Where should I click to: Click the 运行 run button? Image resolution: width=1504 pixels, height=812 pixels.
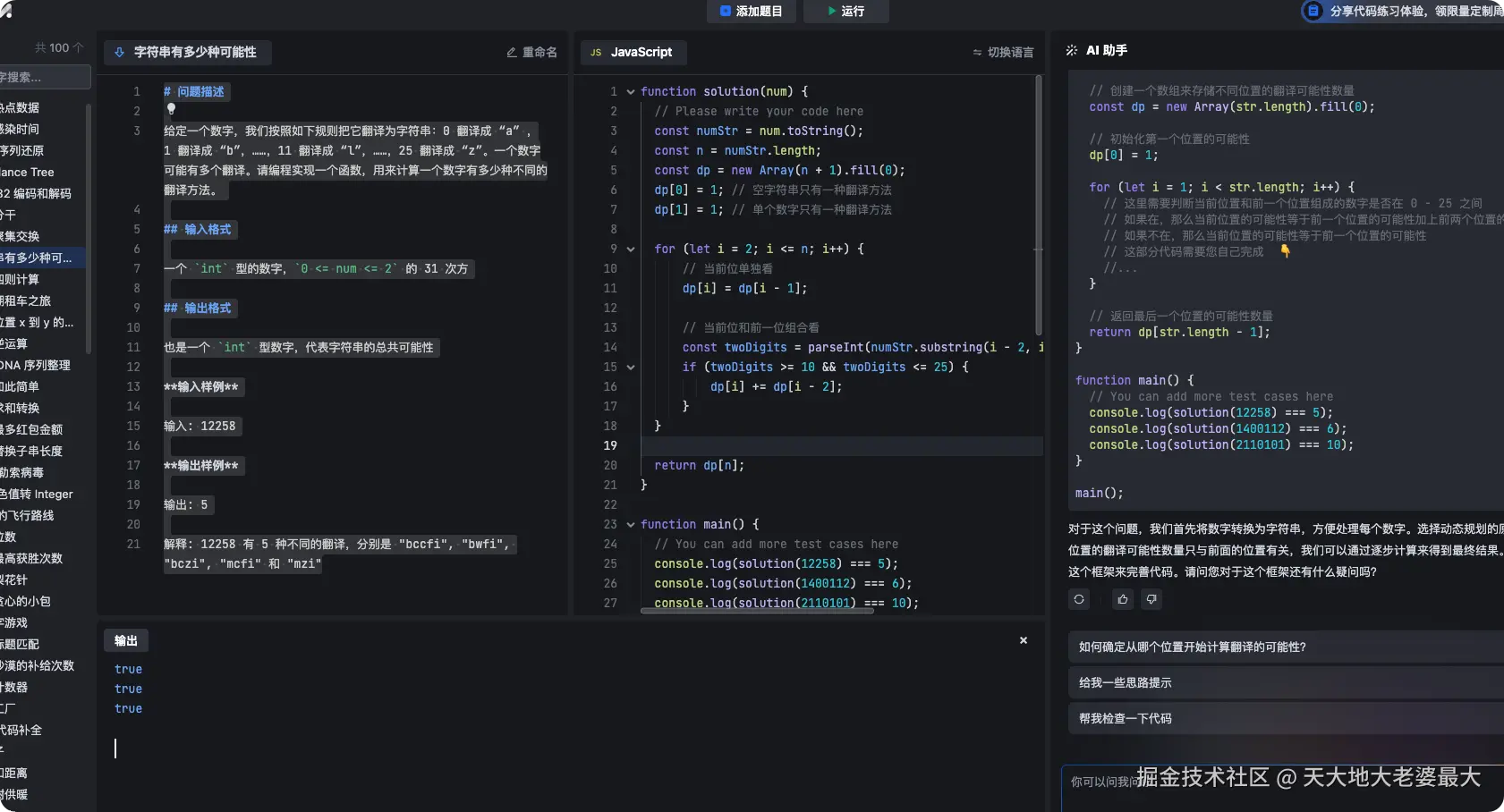point(845,11)
